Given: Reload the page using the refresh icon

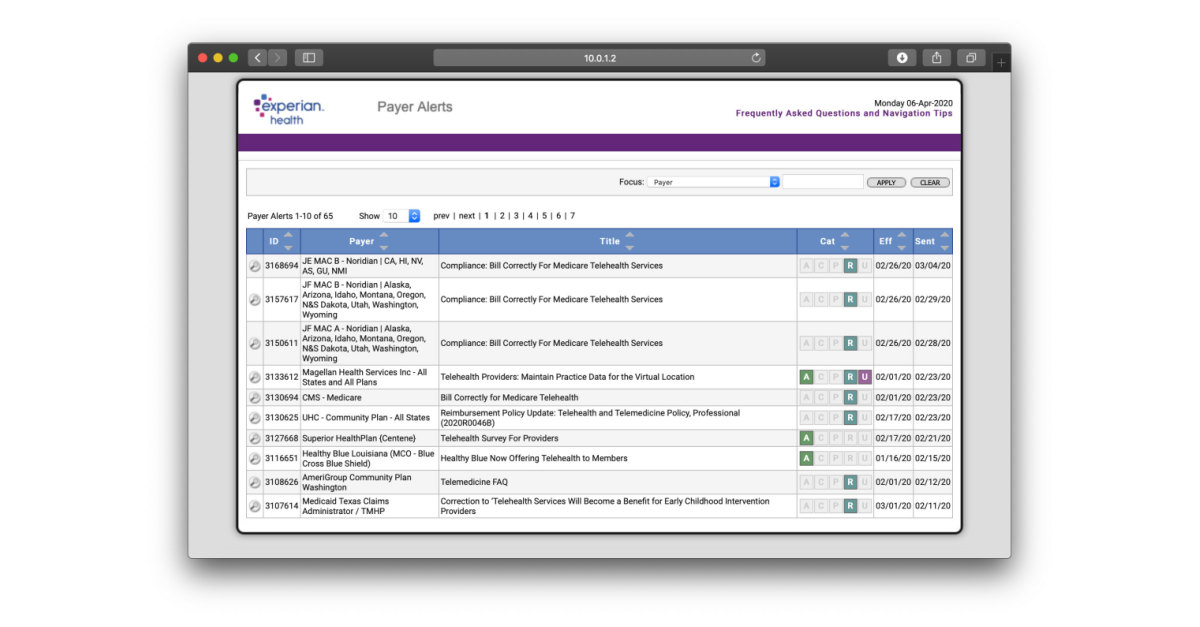Looking at the screenshot, I should (x=758, y=57).
